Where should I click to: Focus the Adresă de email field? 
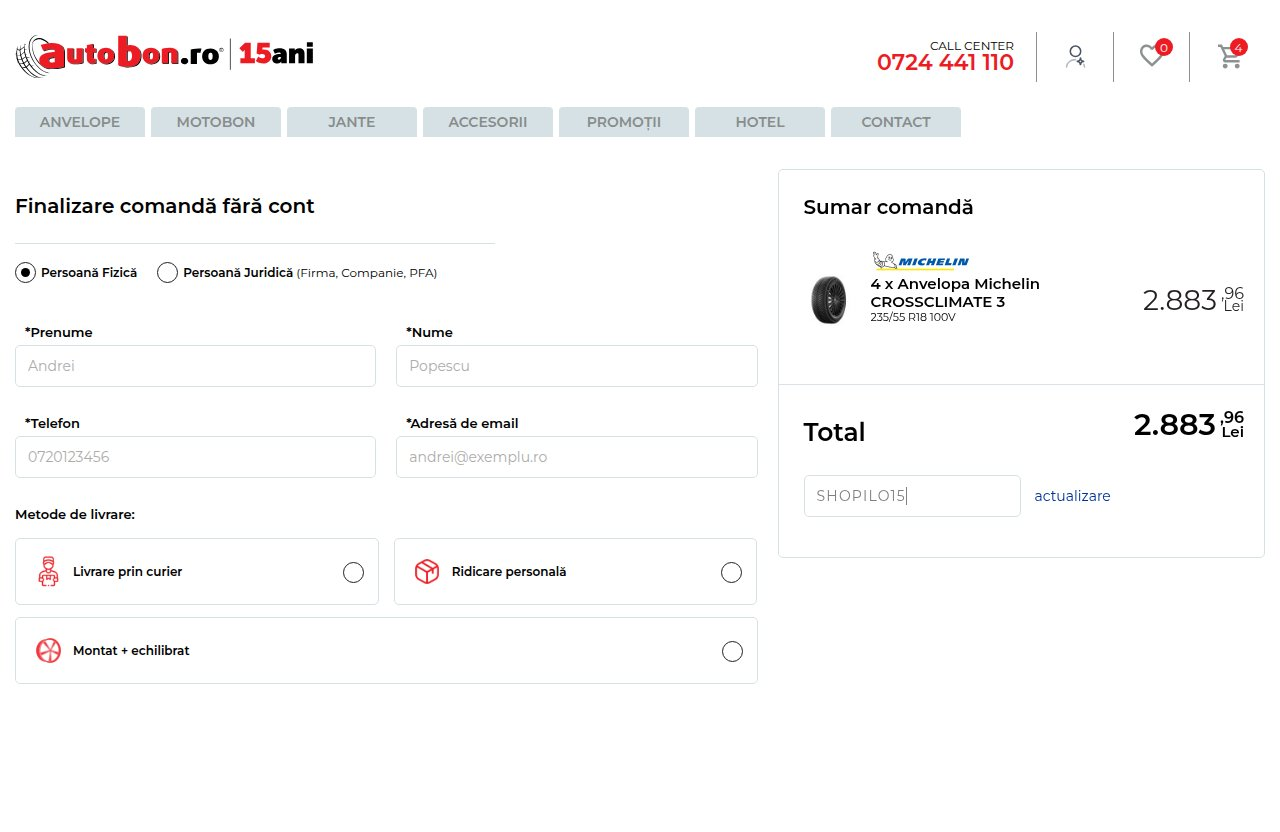pyautogui.click(x=577, y=457)
